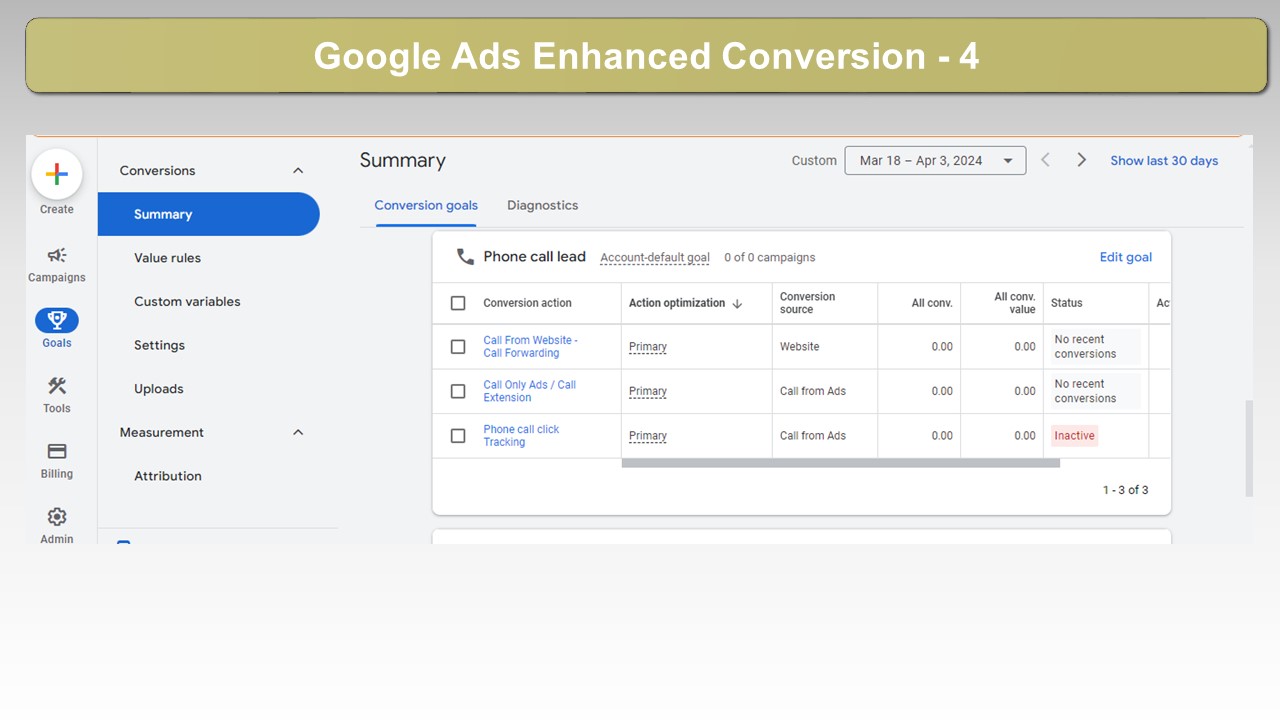Collapse the Measurement section chevron
This screenshot has width=1280, height=720.
pyautogui.click(x=297, y=433)
